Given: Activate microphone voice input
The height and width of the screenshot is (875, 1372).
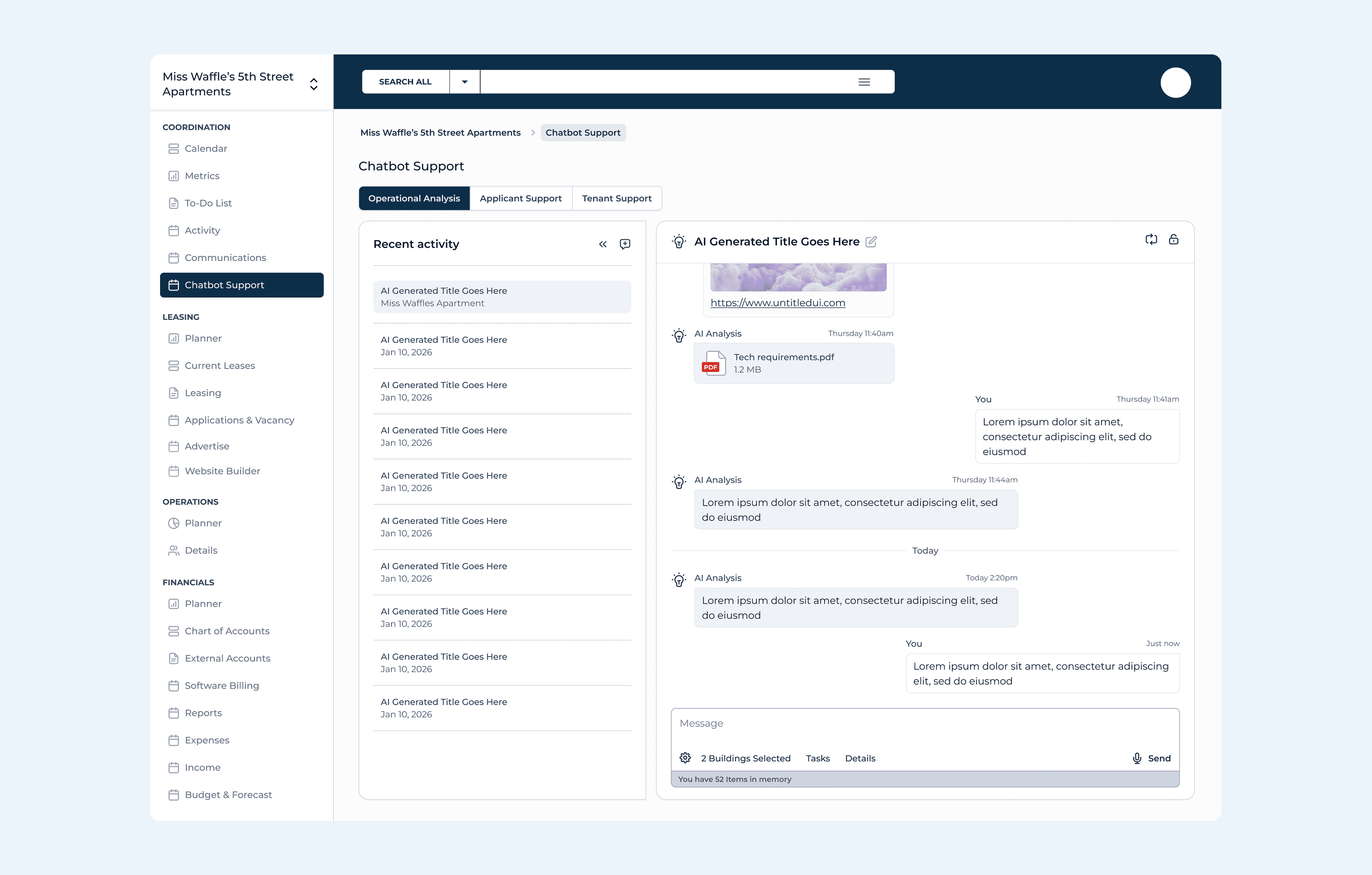Looking at the screenshot, I should 1137,758.
